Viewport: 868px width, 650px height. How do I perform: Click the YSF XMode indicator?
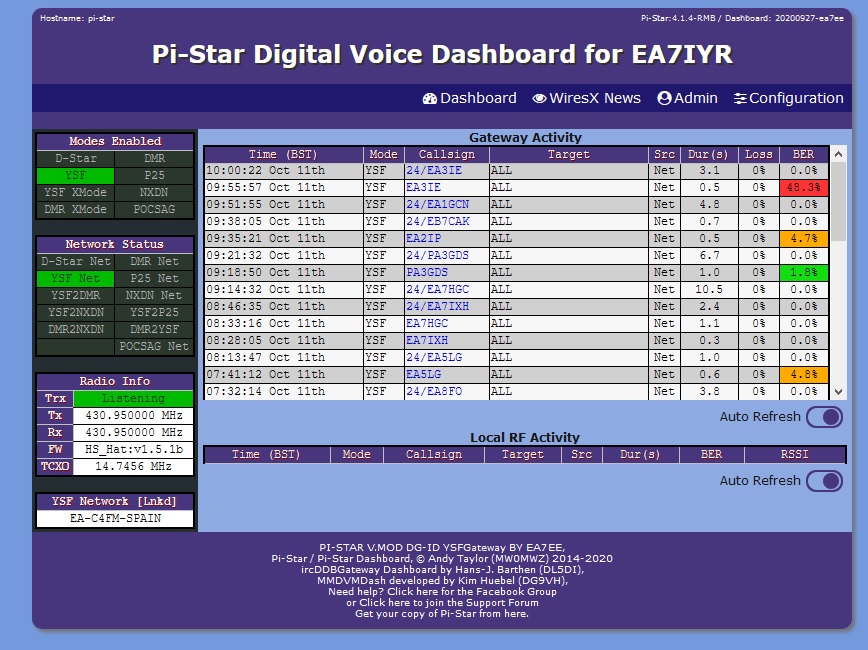(x=75, y=193)
